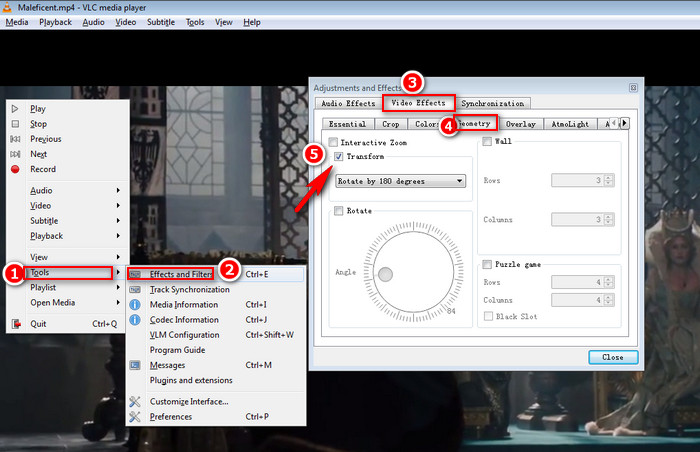The height and width of the screenshot is (452, 700).
Task: Click the Customize Interface tools icon
Action: click(x=135, y=402)
